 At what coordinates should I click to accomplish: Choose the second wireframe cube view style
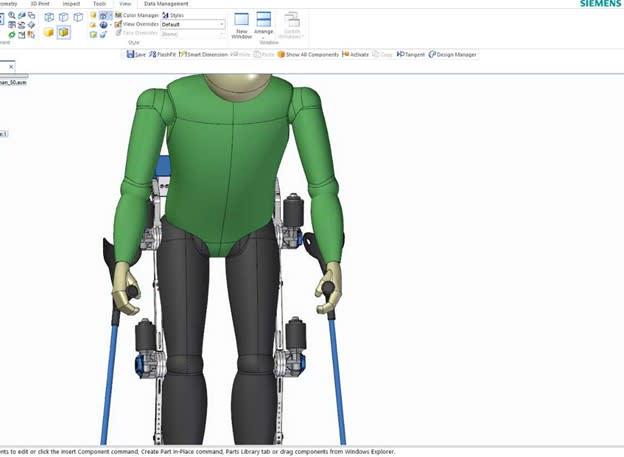point(63,17)
